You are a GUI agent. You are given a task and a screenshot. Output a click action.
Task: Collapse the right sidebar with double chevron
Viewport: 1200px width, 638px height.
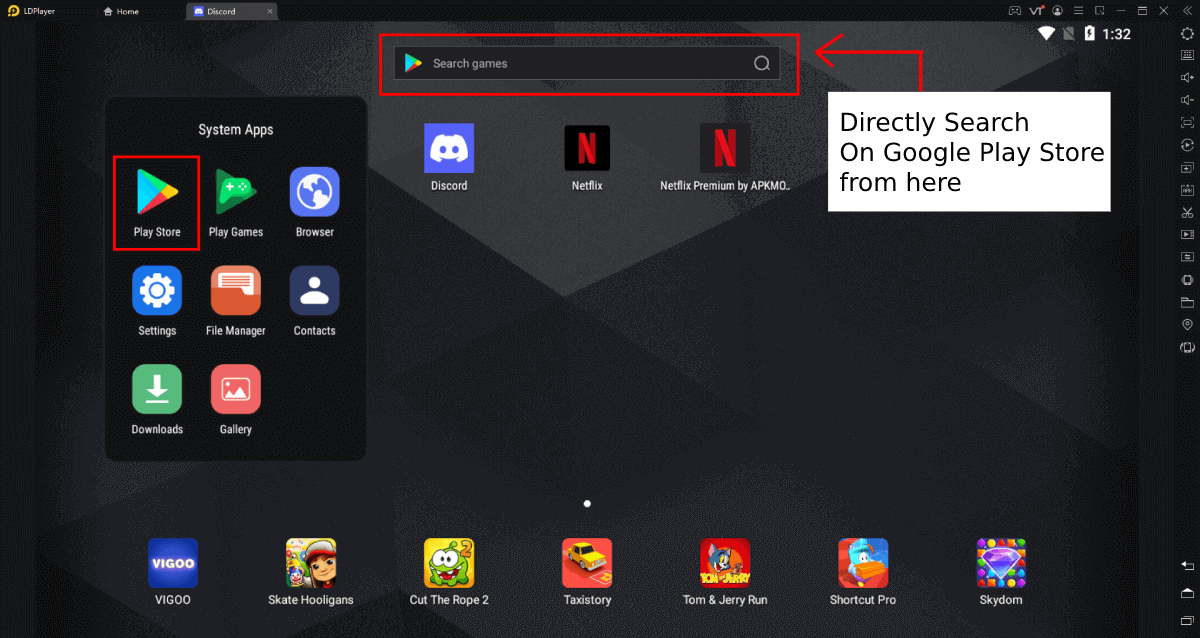(1187, 10)
